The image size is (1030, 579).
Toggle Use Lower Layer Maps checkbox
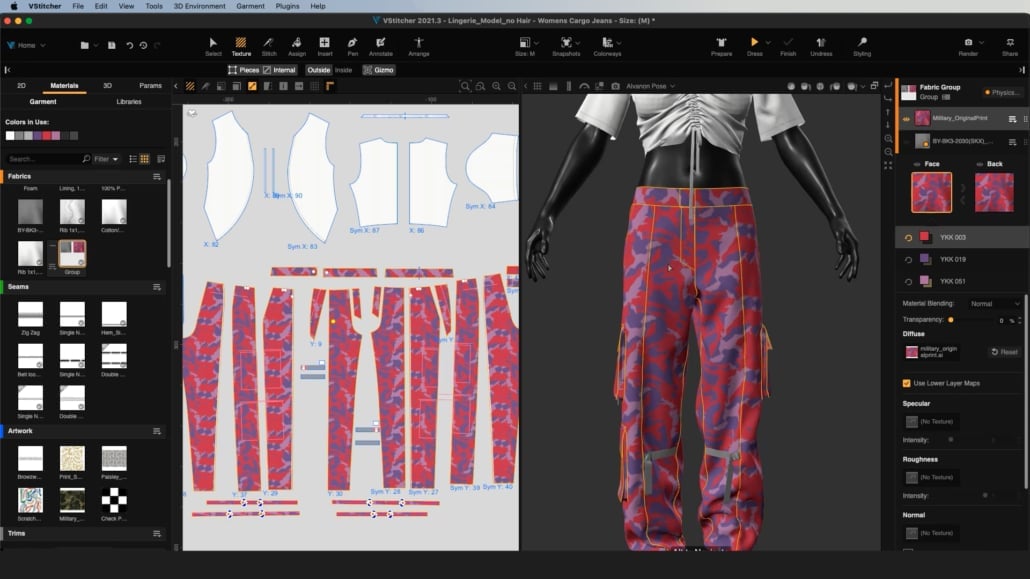[907, 383]
